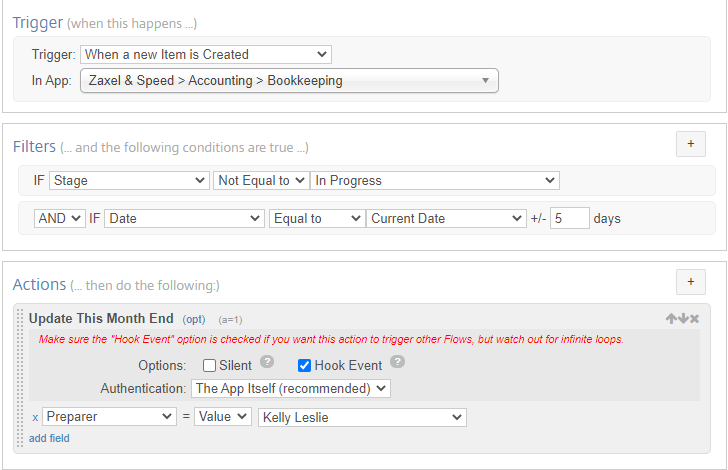728x470 pixels.
Task: Delete action using the X icon
Action: [695, 319]
